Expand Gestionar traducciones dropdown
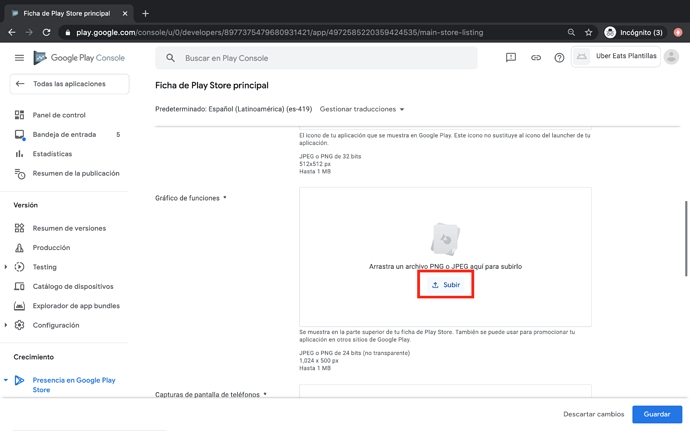This screenshot has height=431, width=690. [362, 109]
